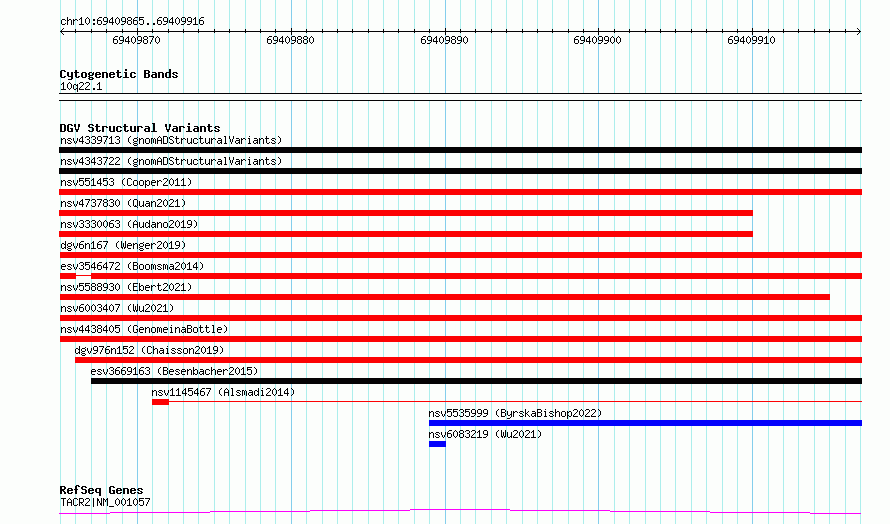This screenshot has height=524, width=890.
Task: Select the dgv6n167 (Wenger2019) label
Action: tap(123, 245)
